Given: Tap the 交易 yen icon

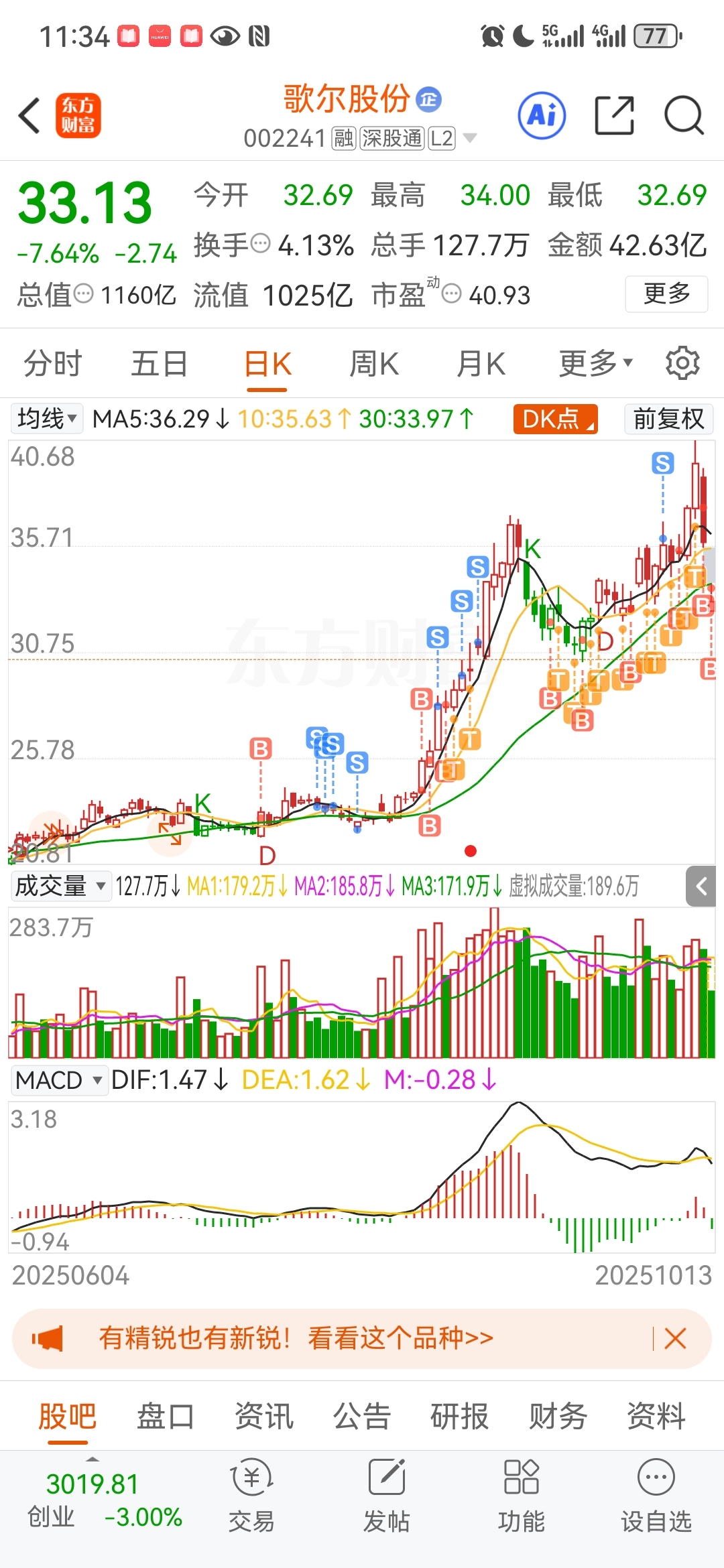Looking at the screenshot, I should tap(251, 1478).
